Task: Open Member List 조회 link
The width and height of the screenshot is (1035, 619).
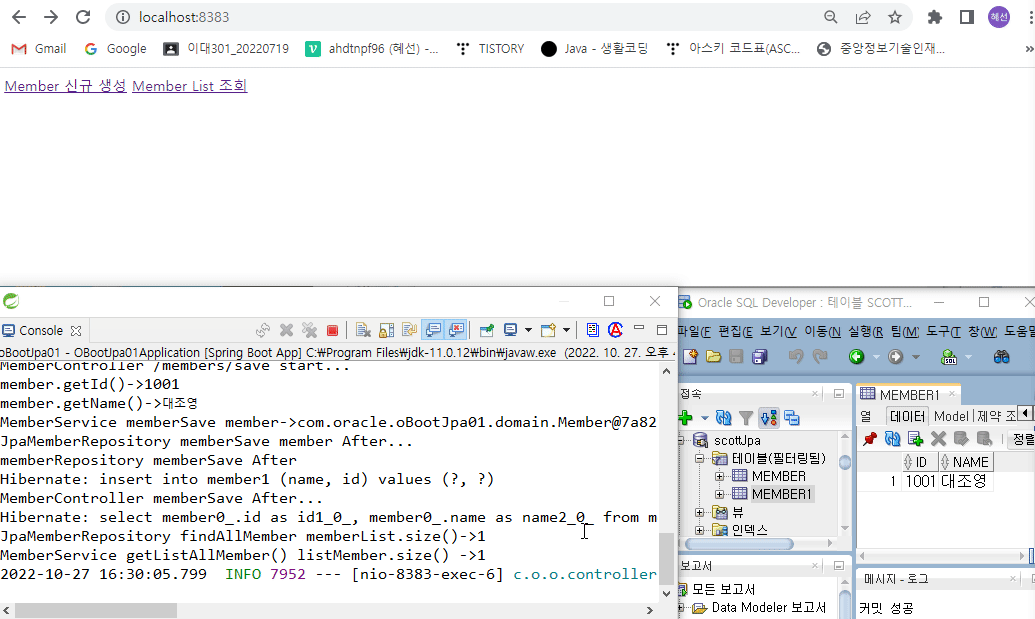Action: [x=189, y=86]
